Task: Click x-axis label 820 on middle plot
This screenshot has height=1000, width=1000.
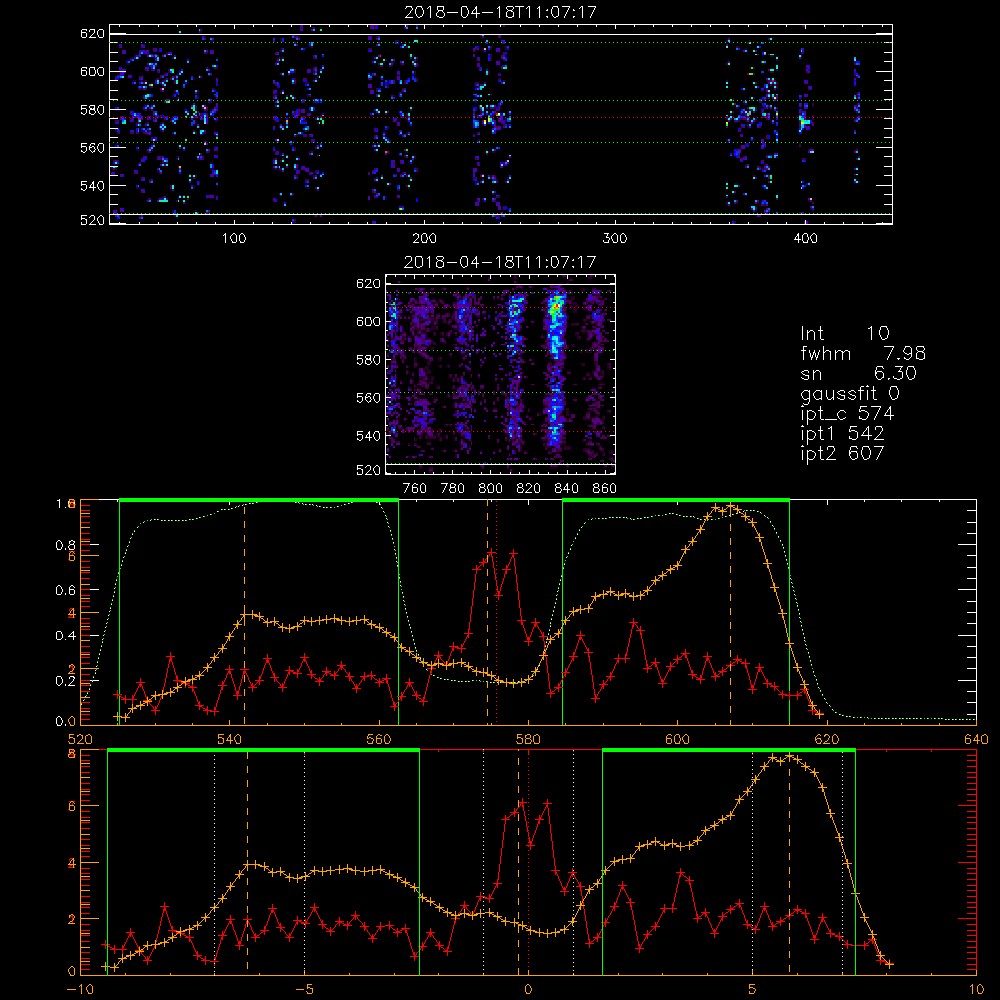Action: pos(529,489)
